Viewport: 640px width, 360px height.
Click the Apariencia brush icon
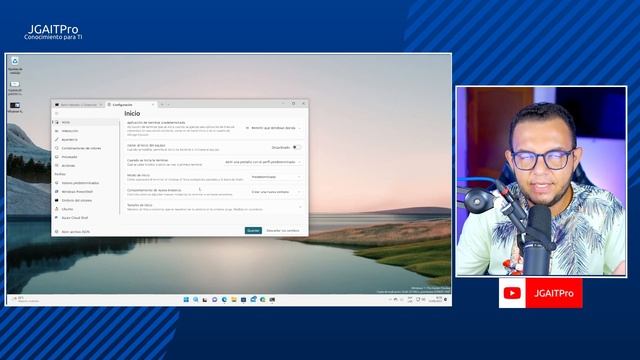[57, 140]
